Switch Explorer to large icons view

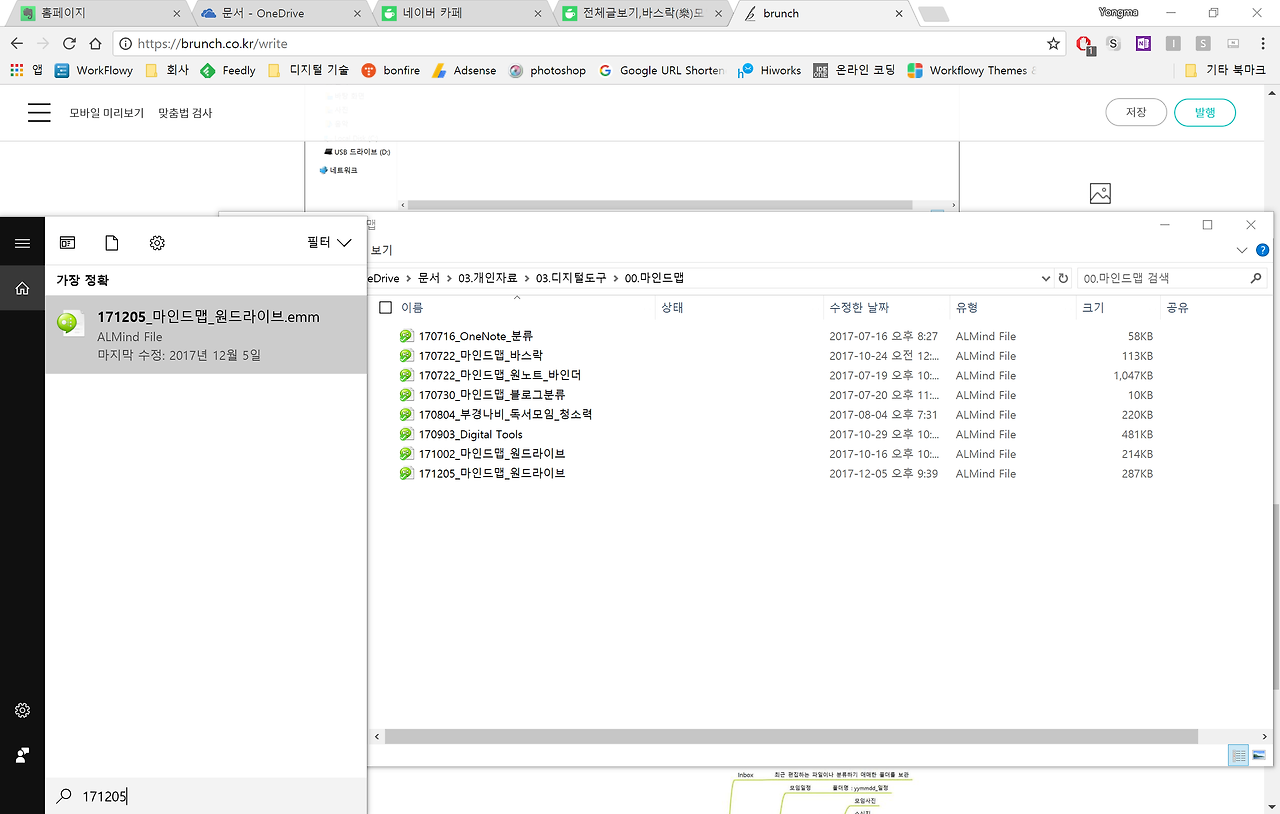point(1259,755)
